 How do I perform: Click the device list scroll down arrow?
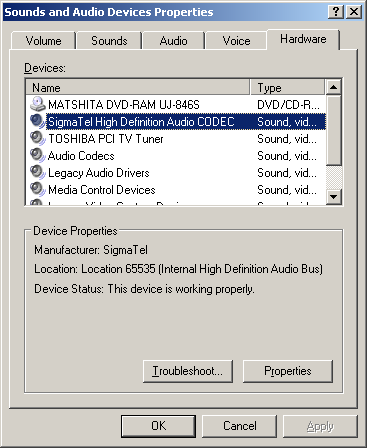click(334, 197)
